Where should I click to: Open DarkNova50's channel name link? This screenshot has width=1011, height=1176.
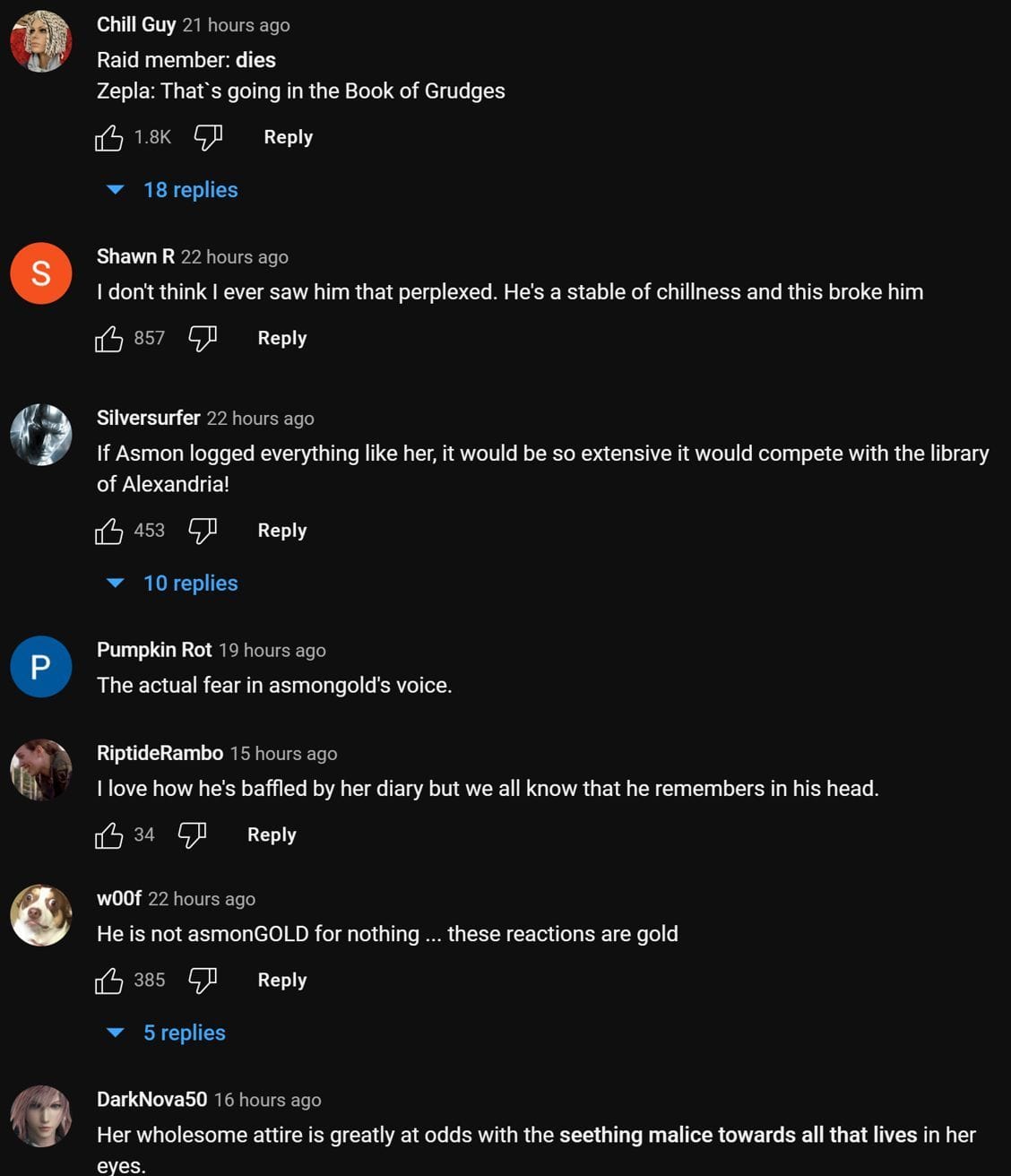(151, 1099)
